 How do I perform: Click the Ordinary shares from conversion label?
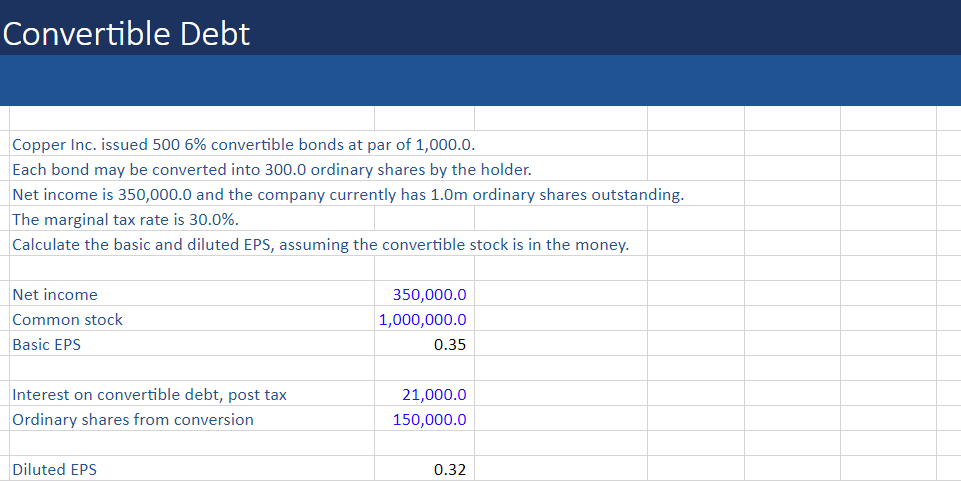[133, 420]
